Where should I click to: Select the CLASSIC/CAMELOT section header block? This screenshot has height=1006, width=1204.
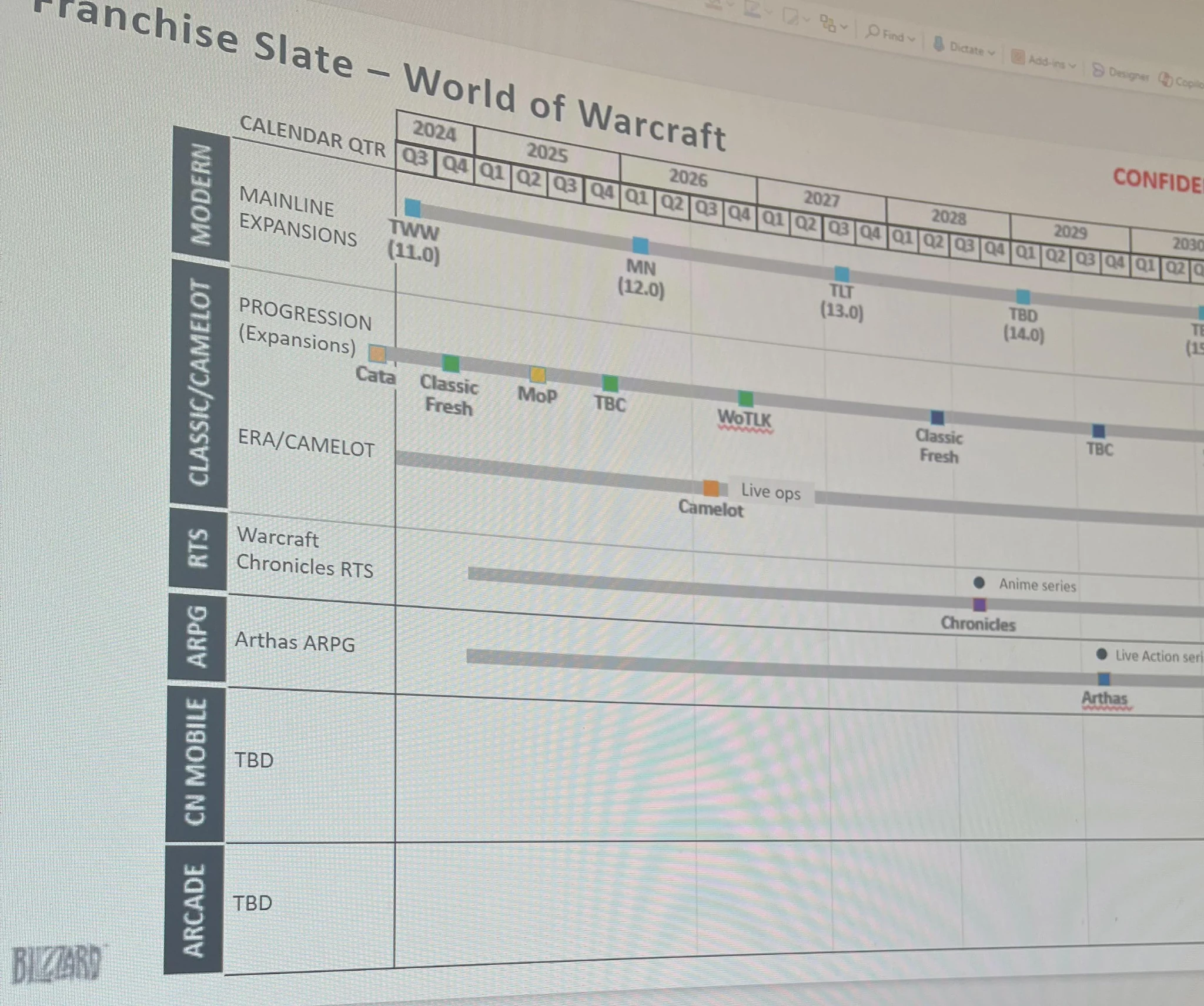(199, 383)
